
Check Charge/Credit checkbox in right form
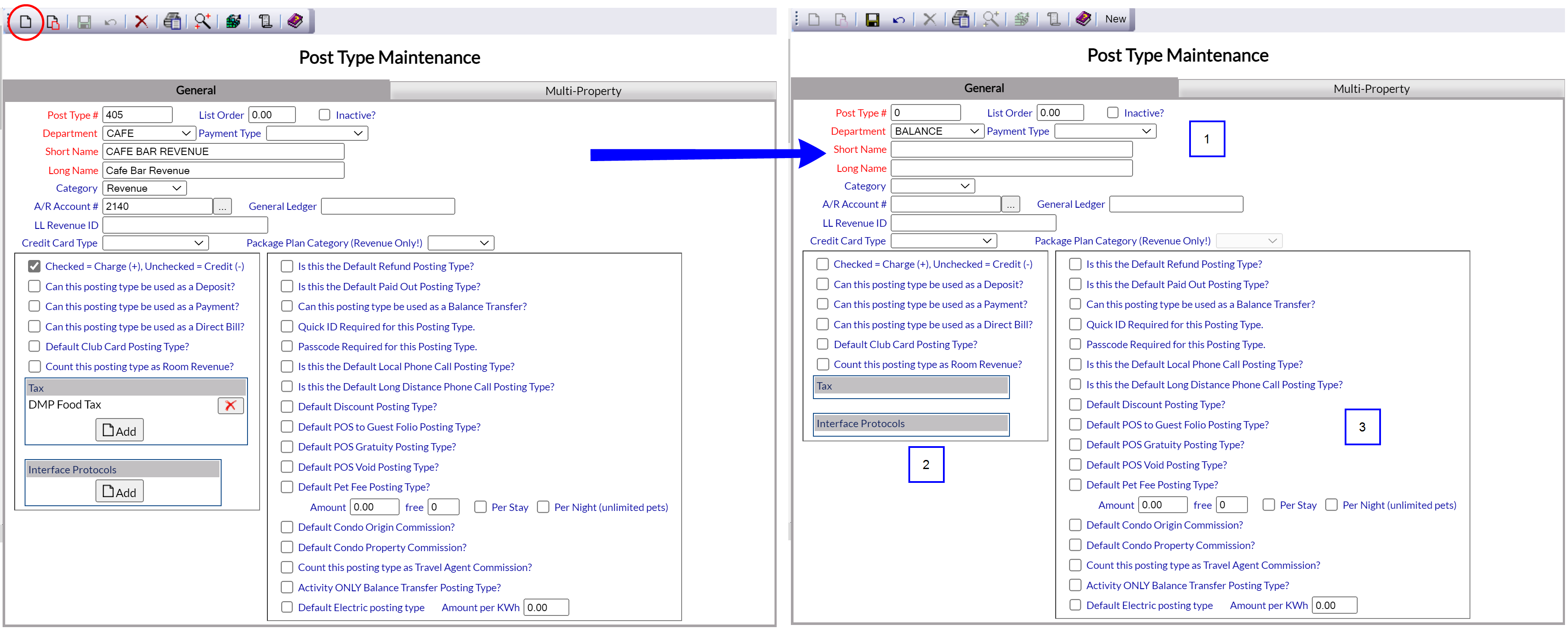pos(823,264)
